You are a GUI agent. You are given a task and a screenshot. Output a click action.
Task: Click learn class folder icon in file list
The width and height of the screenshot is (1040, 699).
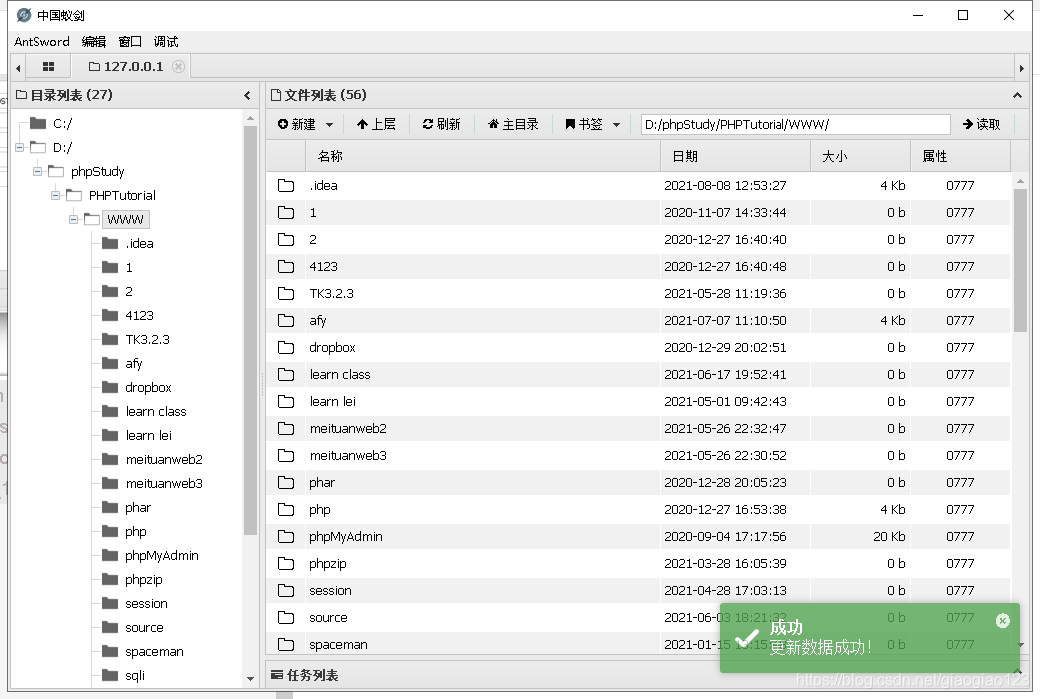coord(286,374)
